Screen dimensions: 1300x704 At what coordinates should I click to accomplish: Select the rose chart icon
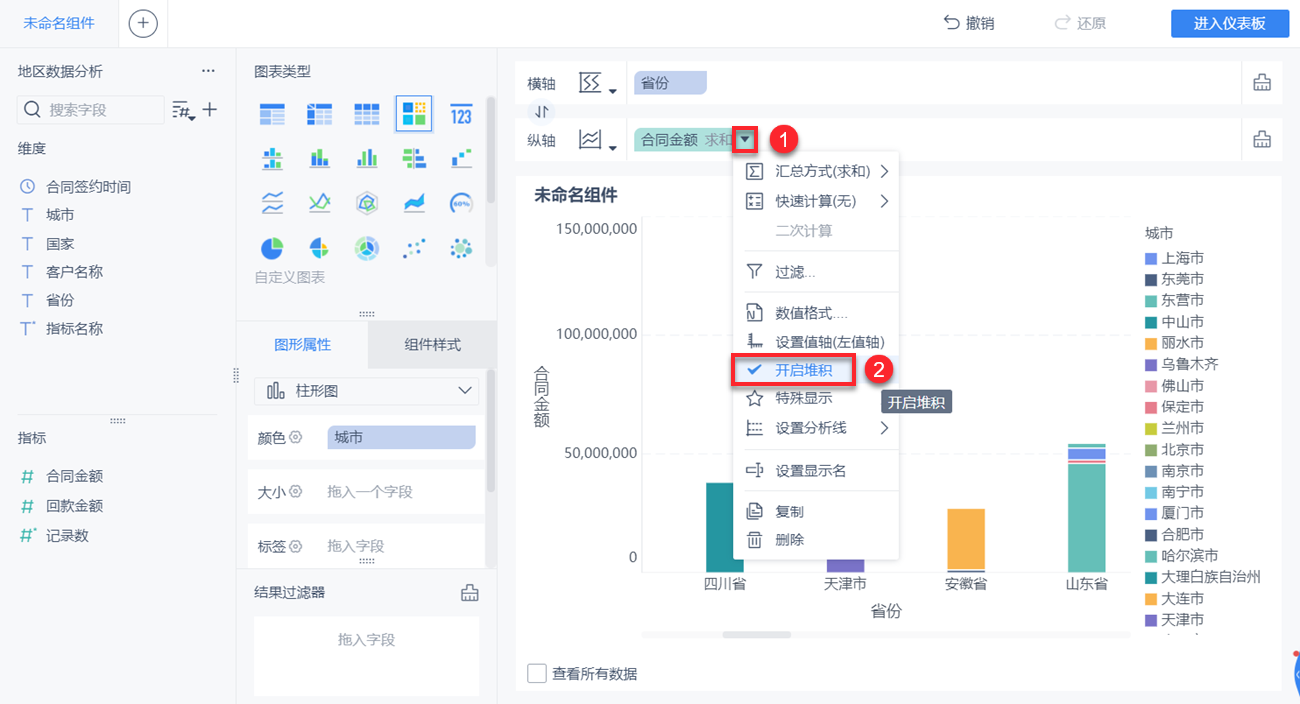[x=319, y=248]
